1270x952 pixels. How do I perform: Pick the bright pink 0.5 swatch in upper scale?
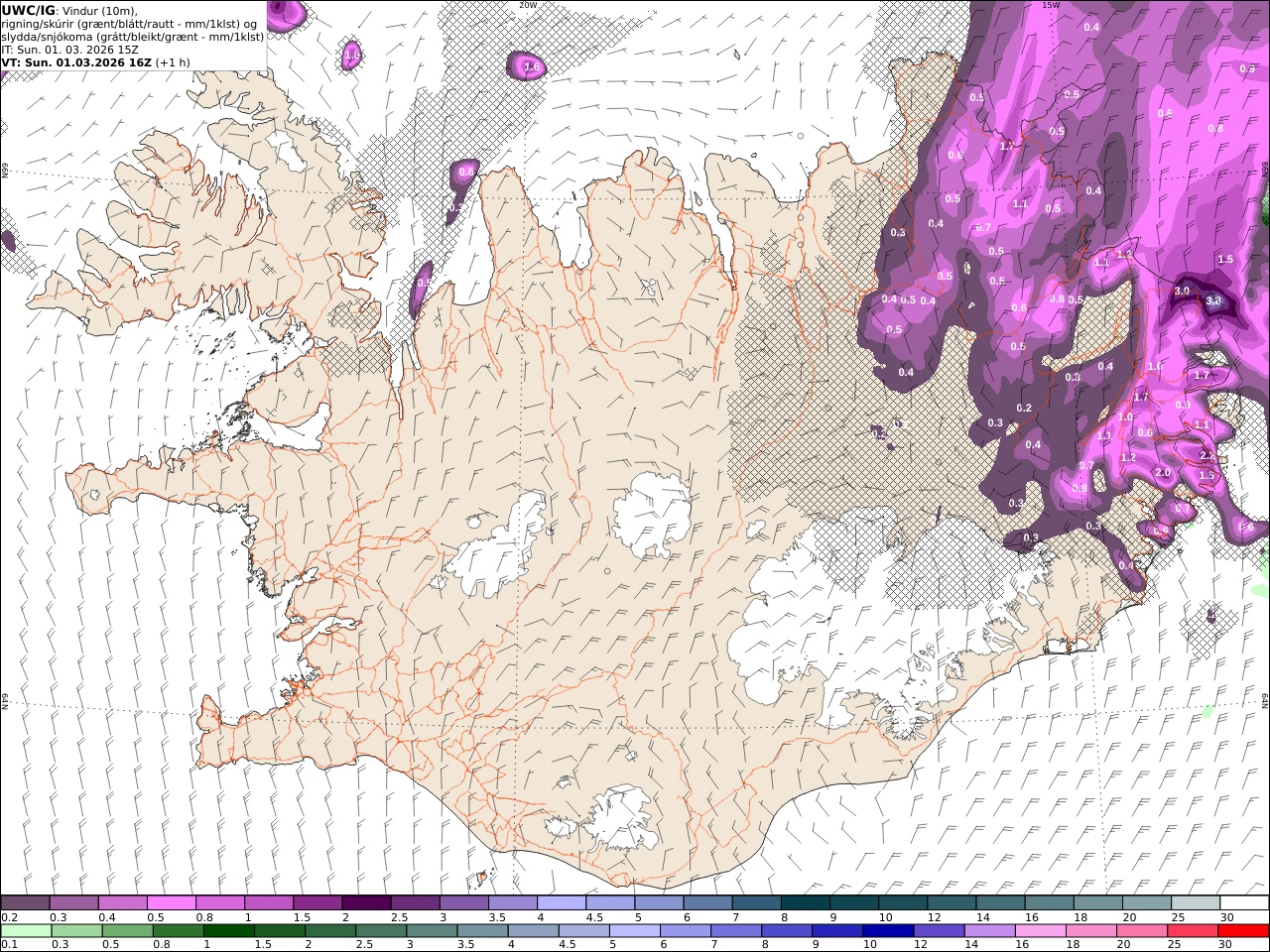tap(171, 902)
